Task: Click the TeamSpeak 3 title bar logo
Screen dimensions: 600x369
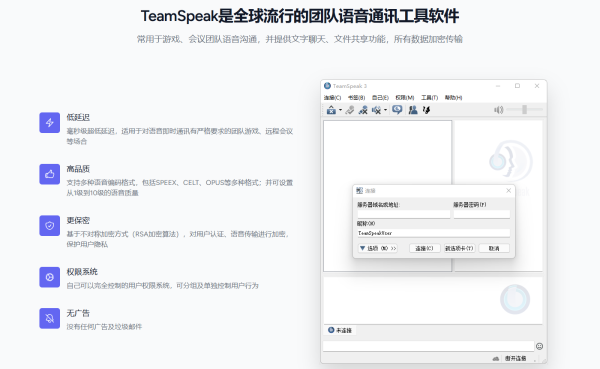Action: click(327, 86)
